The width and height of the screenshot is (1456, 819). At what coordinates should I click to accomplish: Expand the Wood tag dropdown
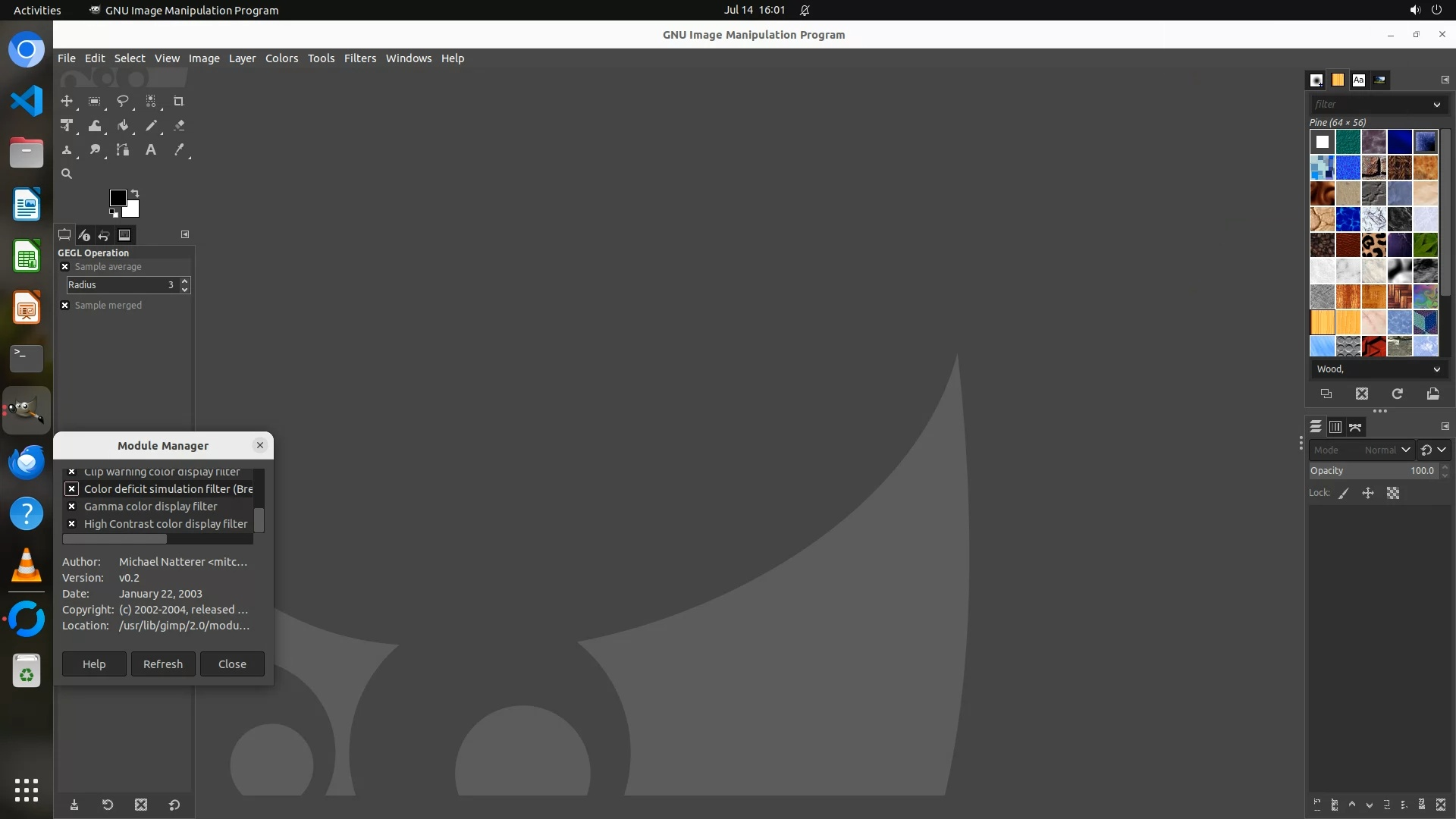1436,369
